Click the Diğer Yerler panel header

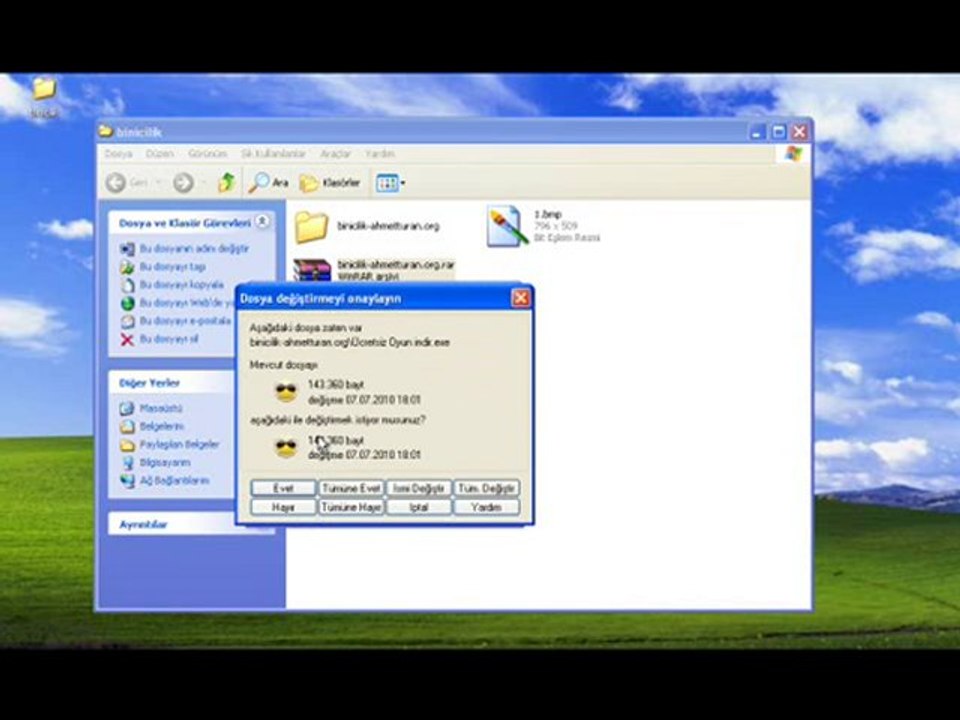(171, 383)
